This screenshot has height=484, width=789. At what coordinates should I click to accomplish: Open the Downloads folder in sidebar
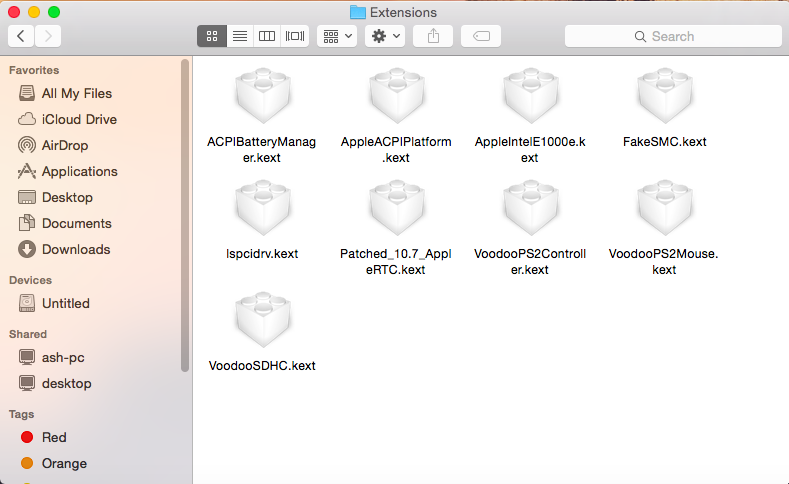coord(75,249)
